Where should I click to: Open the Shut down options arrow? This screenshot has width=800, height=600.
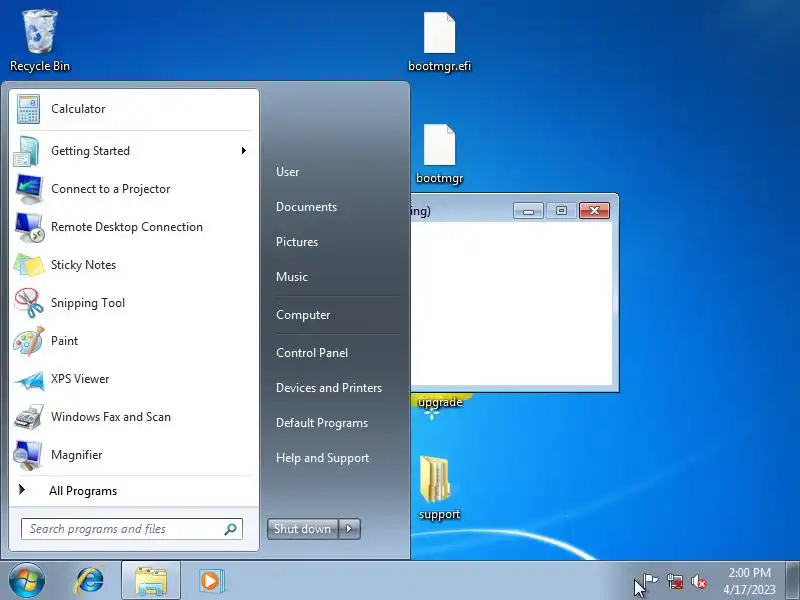pyautogui.click(x=349, y=529)
